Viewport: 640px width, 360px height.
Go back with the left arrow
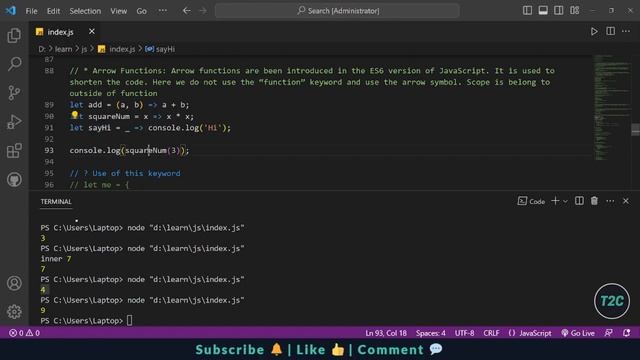coord(187,11)
